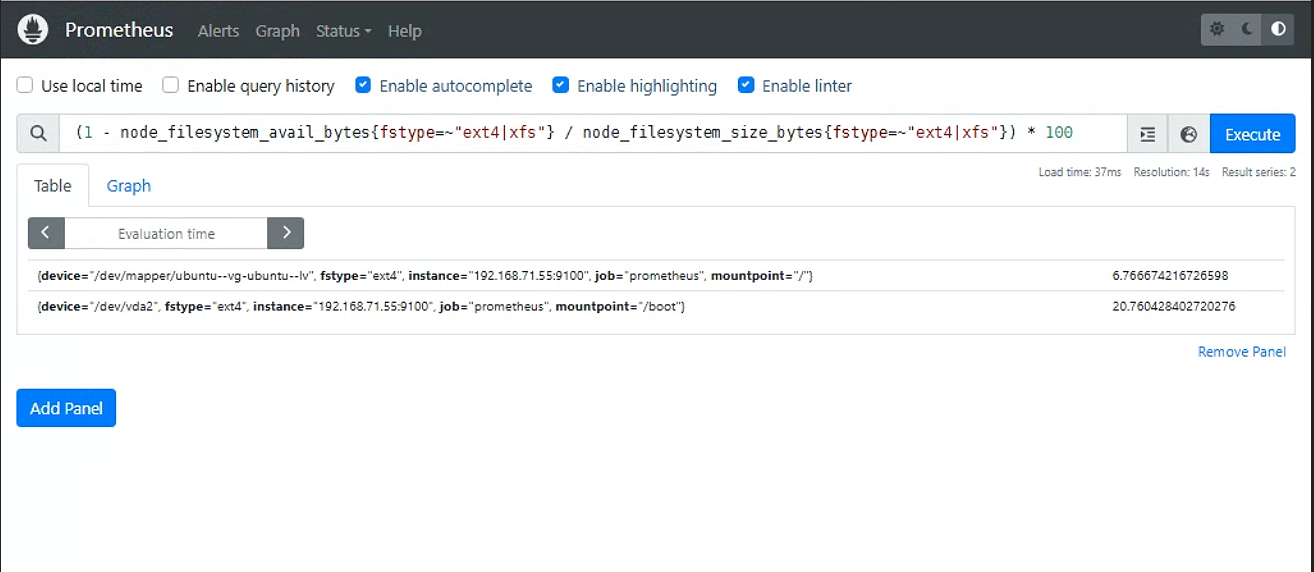1314x572 pixels.
Task: Click Remove Panel link
Action: (1242, 352)
